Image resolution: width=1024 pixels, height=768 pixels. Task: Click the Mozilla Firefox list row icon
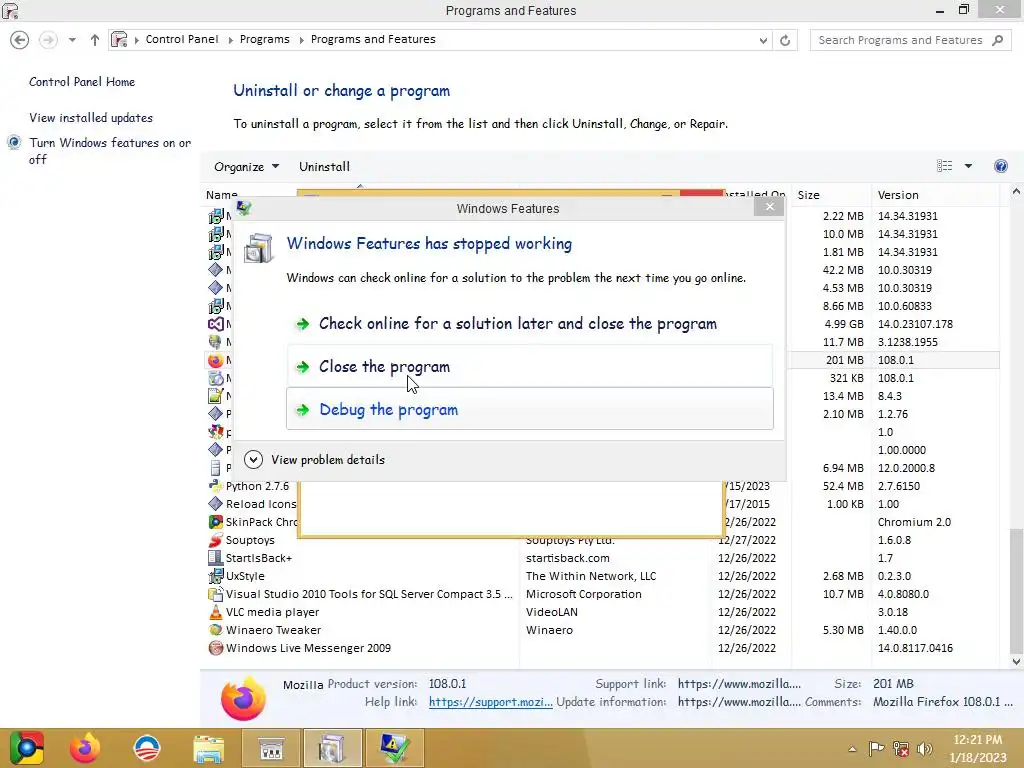216,360
